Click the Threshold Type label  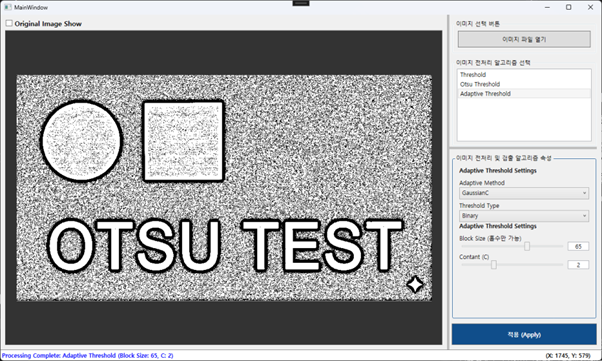tap(479, 205)
